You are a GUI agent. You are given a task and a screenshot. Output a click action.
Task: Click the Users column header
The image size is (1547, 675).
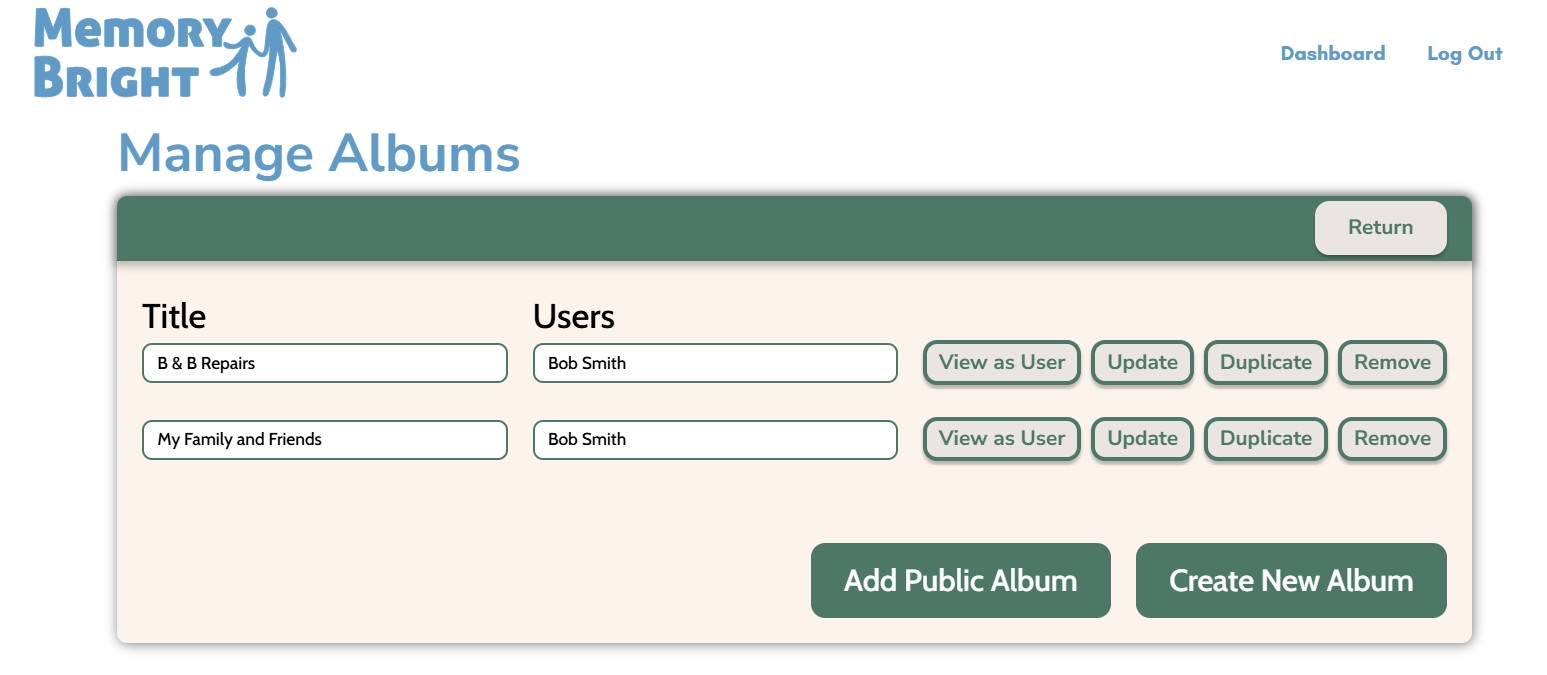[x=573, y=317]
